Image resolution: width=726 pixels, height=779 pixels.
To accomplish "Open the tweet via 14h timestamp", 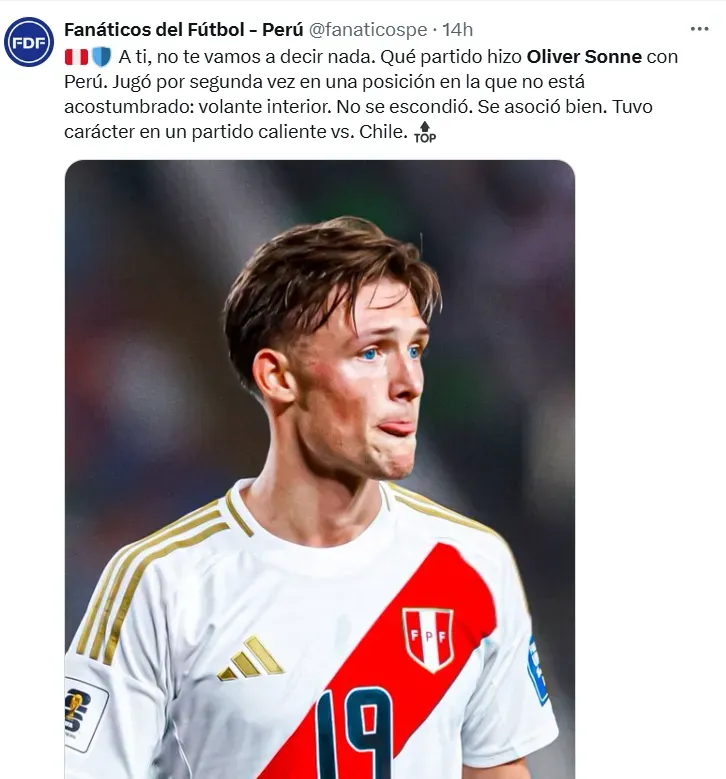I will (x=457, y=30).
